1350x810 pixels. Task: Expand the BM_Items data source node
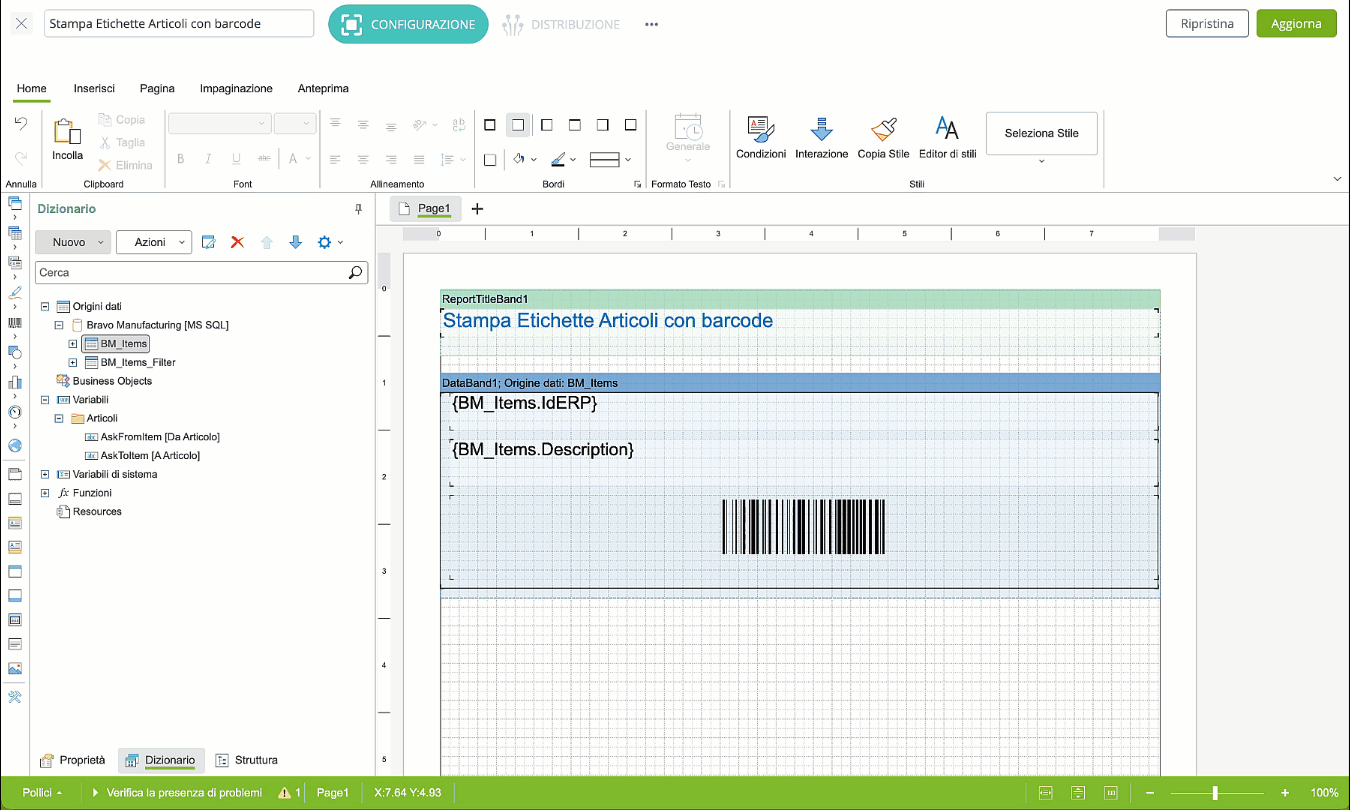[x=73, y=343]
